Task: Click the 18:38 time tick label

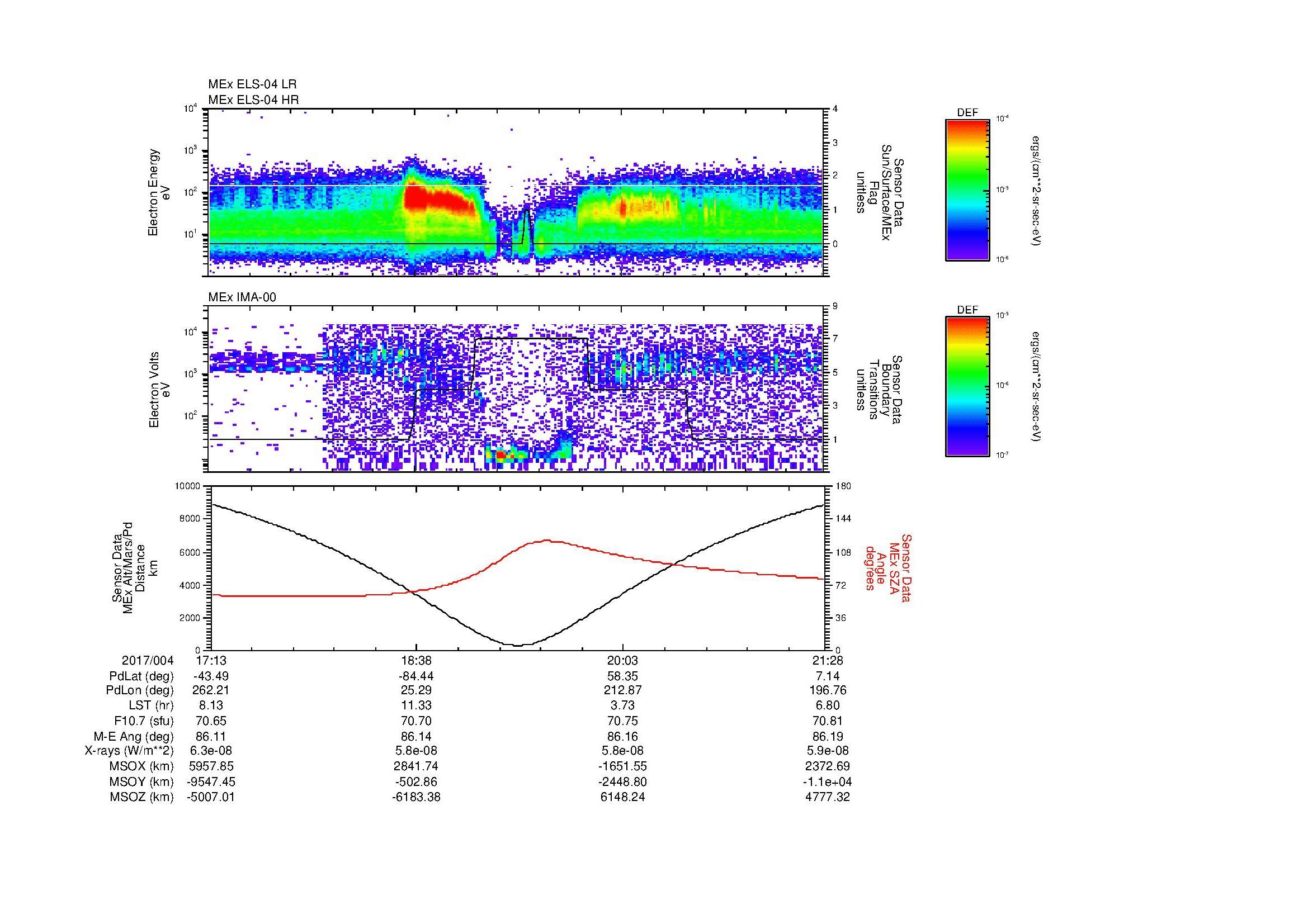Action: (417, 660)
